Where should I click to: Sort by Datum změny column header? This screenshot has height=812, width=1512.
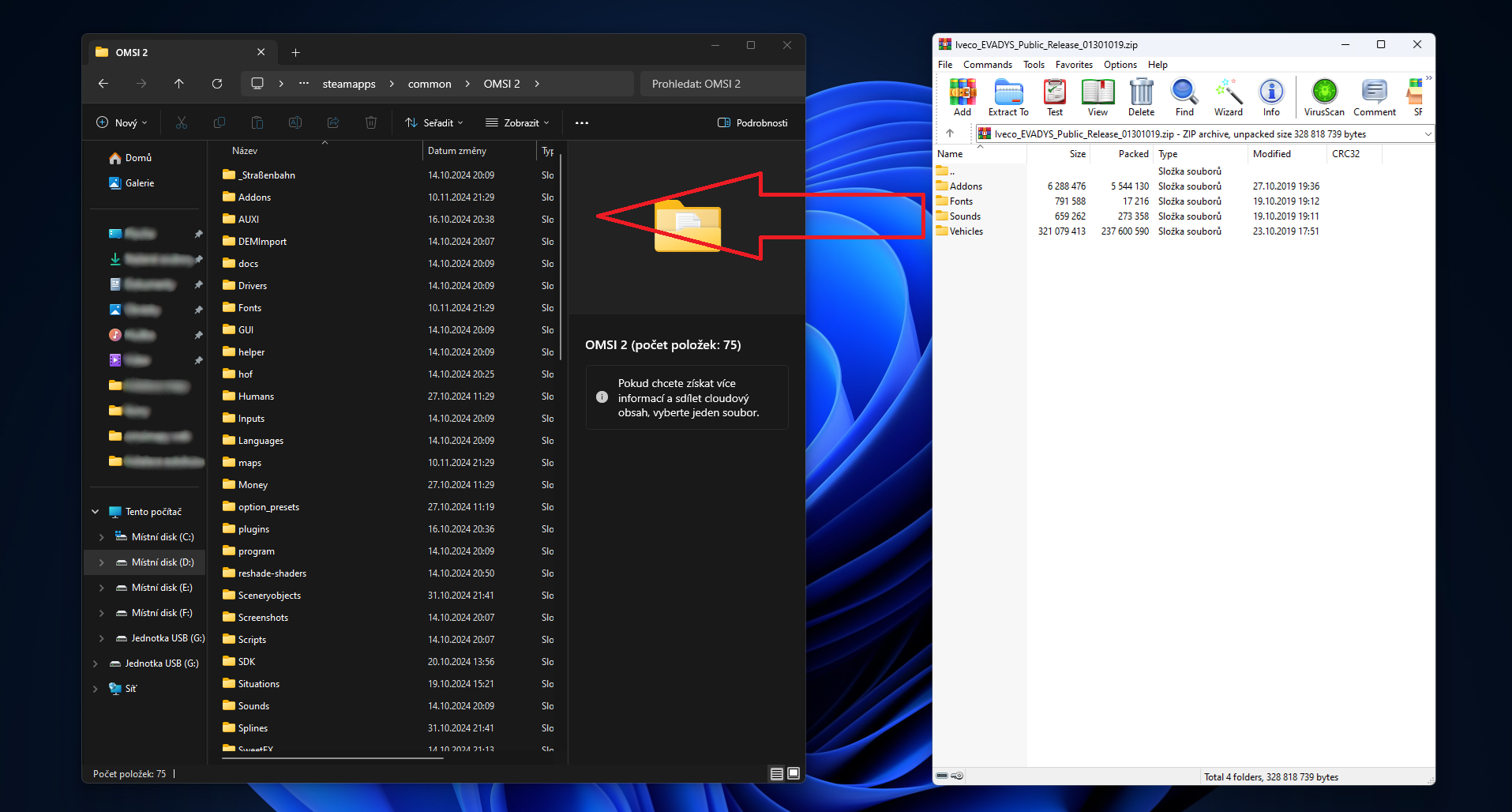point(479,151)
